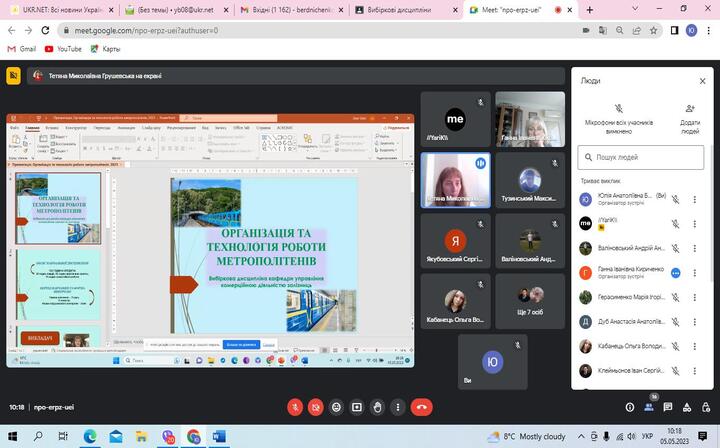Click the УКР keyboard language indicator
The height and width of the screenshot is (448, 720).
pyautogui.click(x=647, y=436)
